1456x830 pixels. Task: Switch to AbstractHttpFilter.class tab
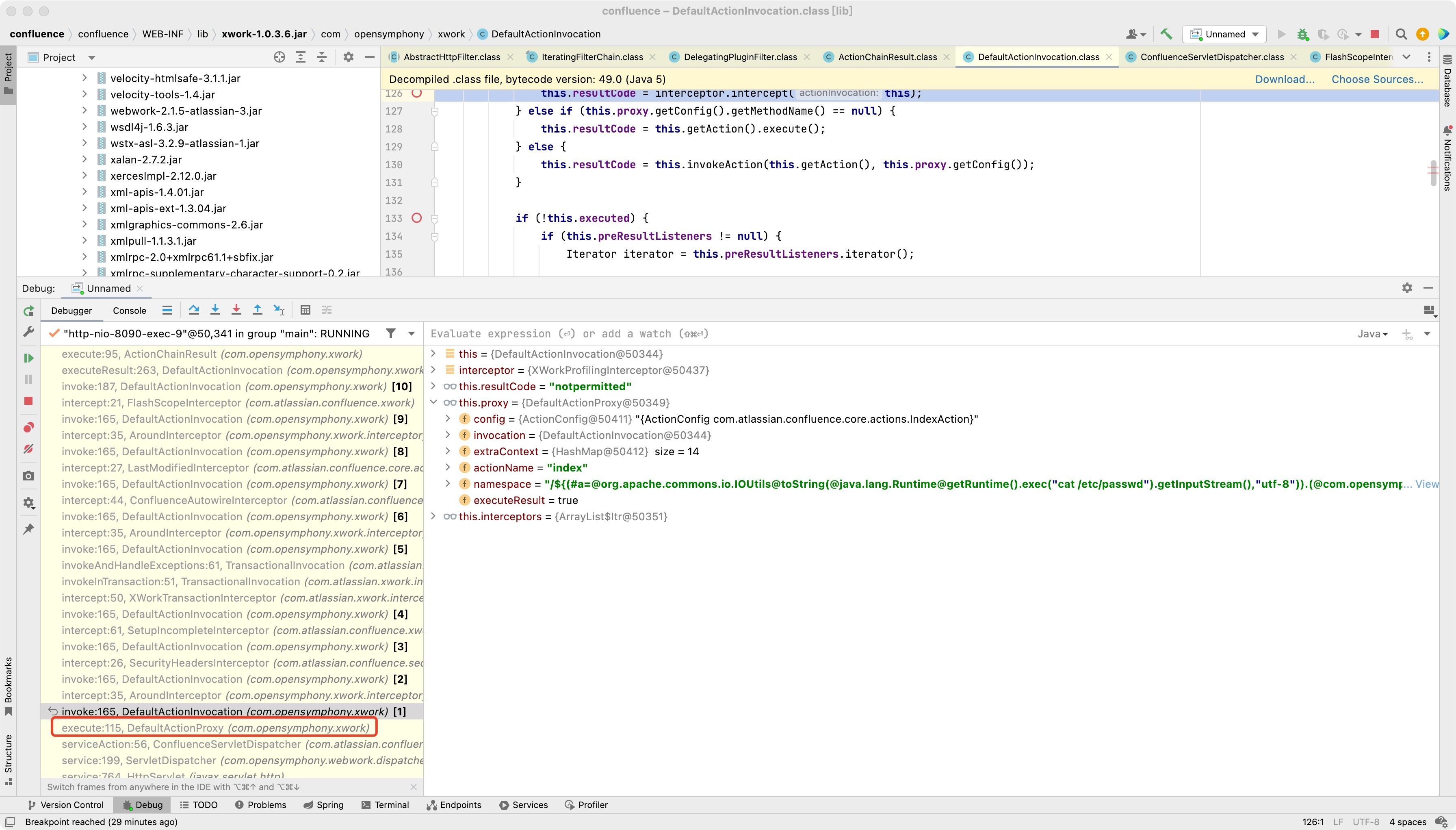(x=452, y=57)
